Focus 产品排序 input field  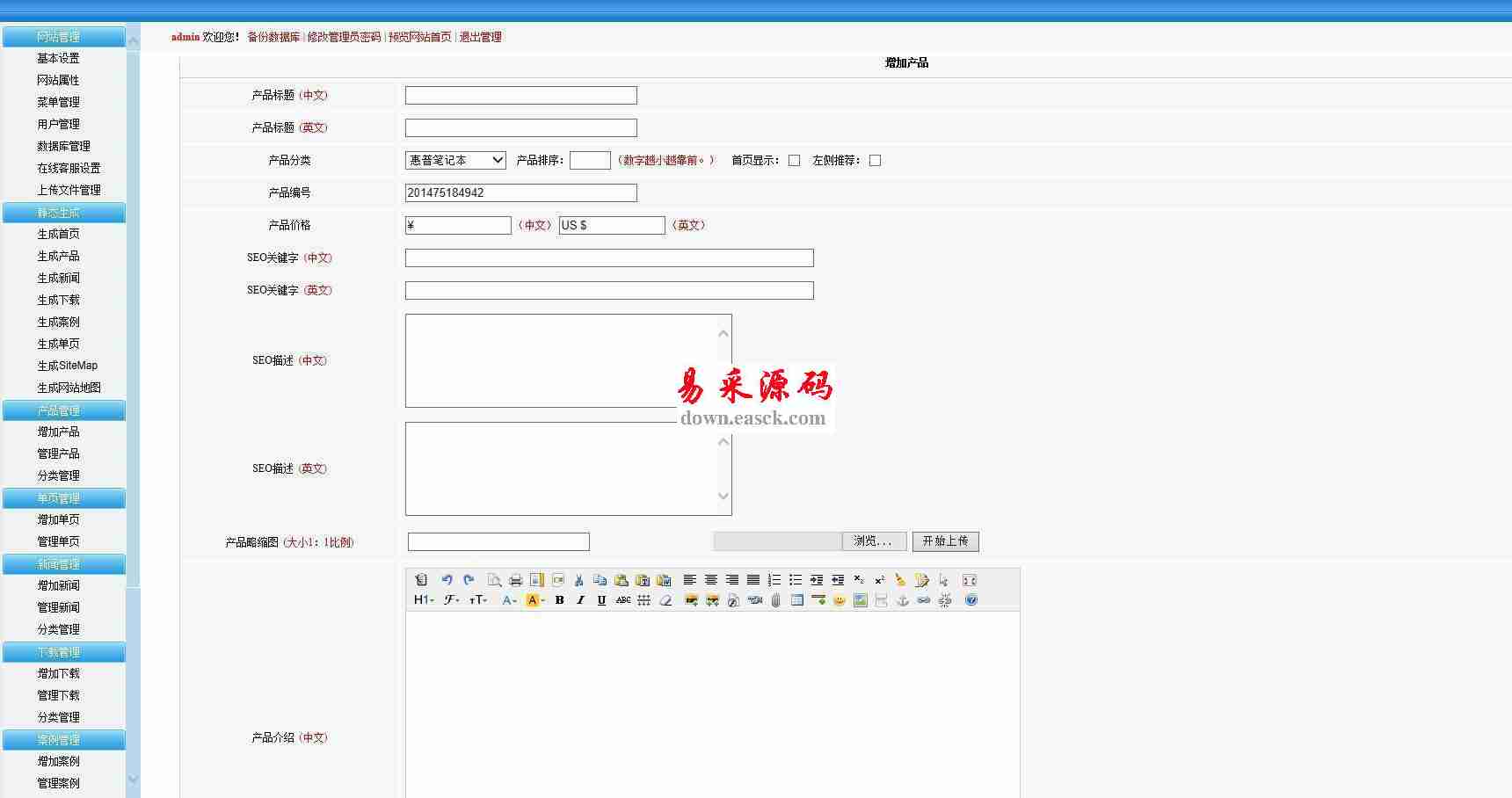[x=590, y=160]
